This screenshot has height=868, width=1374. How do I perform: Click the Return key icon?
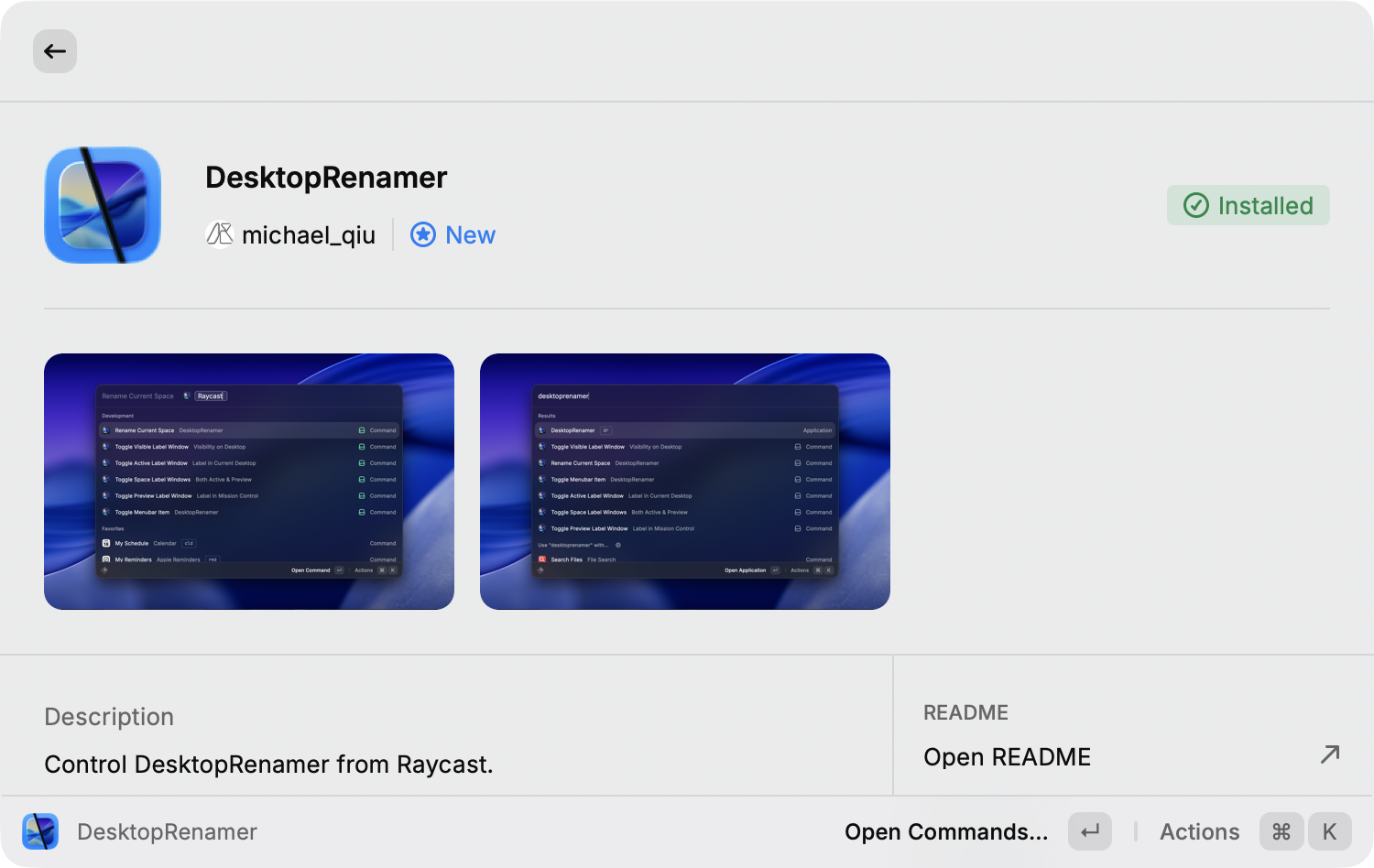pos(1090,831)
